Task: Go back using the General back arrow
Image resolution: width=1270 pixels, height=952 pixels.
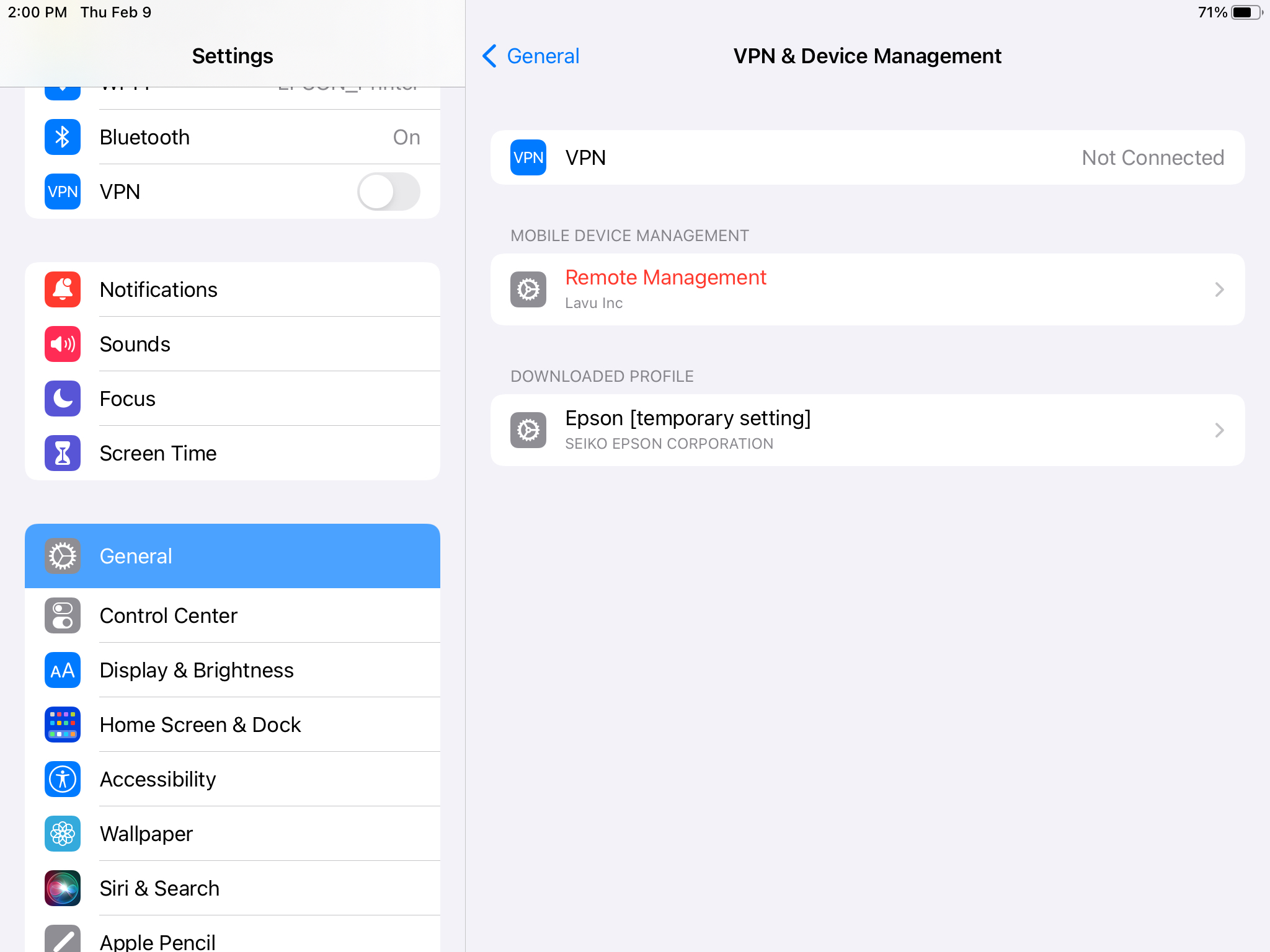Action: pos(529,56)
